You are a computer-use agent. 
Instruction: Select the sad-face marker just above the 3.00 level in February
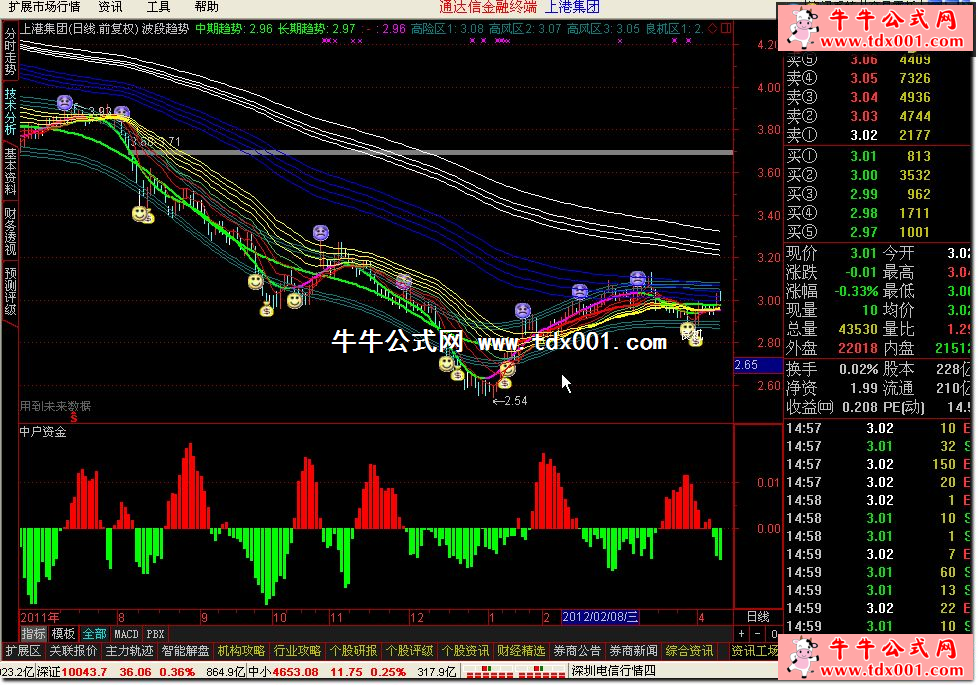tap(580, 290)
